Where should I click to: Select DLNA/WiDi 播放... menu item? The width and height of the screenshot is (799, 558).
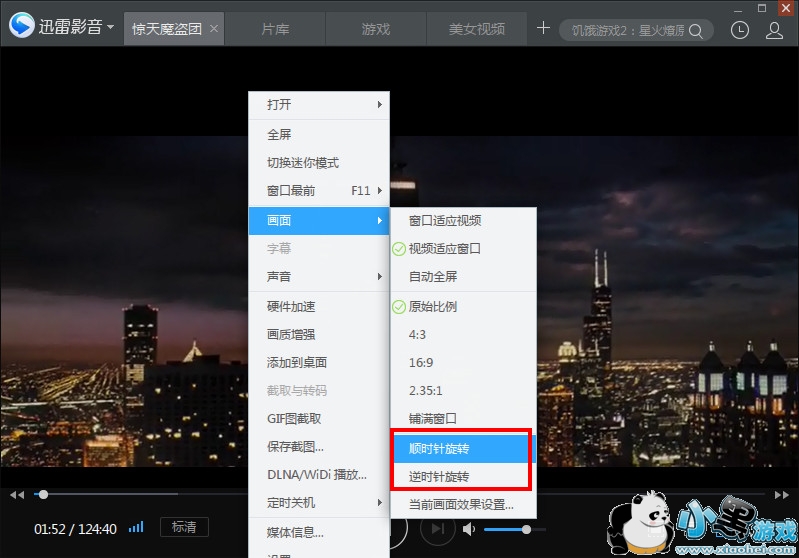[x=319, y=475]
